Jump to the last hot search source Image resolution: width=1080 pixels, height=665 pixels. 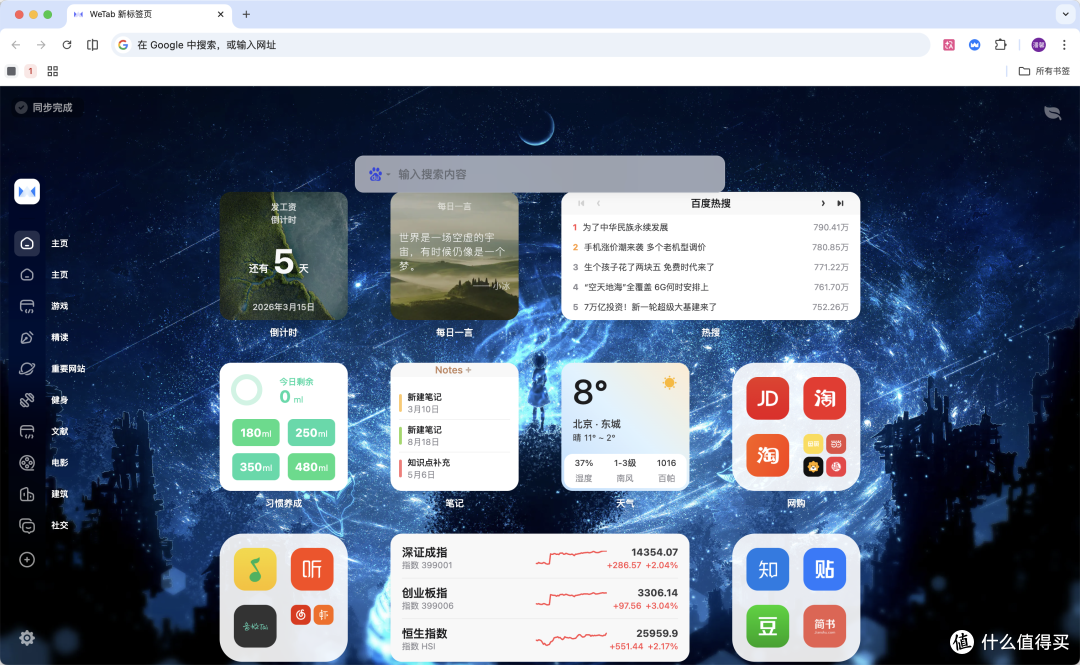click(x=840, y=203)
